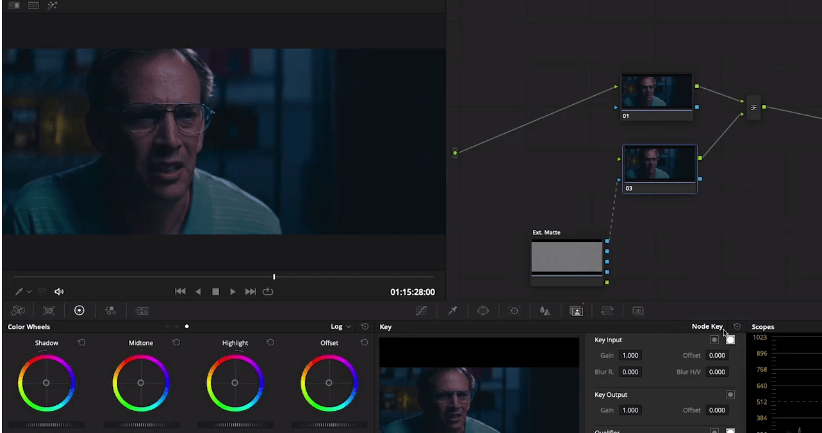The height and width of the screenshot is (433, 822).
Task: Edit the Key Output Offset field
Action: [x=717, y=410]
